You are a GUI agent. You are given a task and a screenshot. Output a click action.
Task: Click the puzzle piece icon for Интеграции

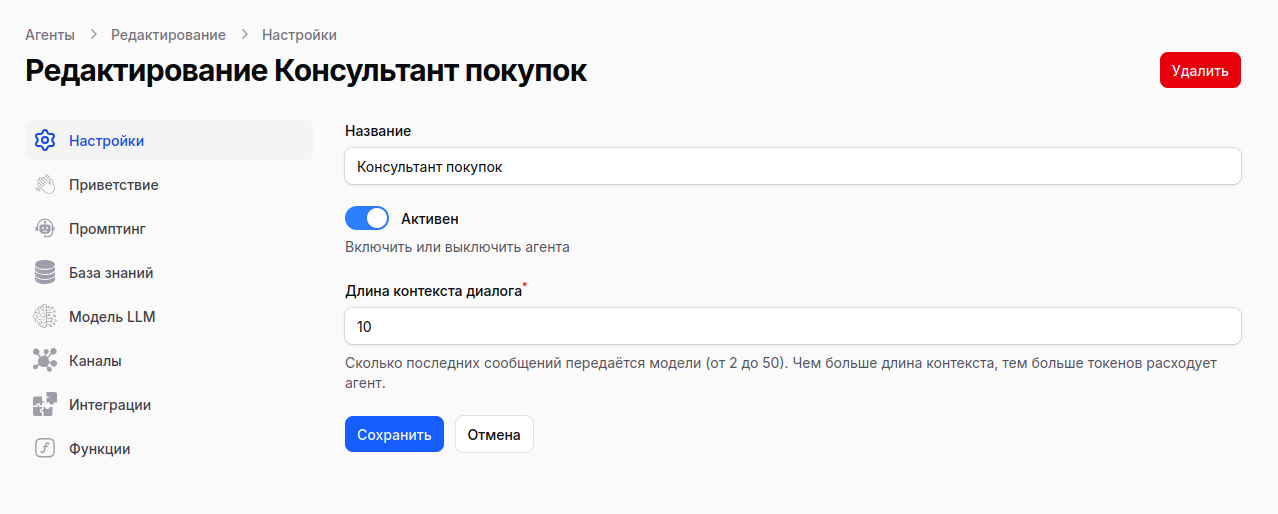44,405
